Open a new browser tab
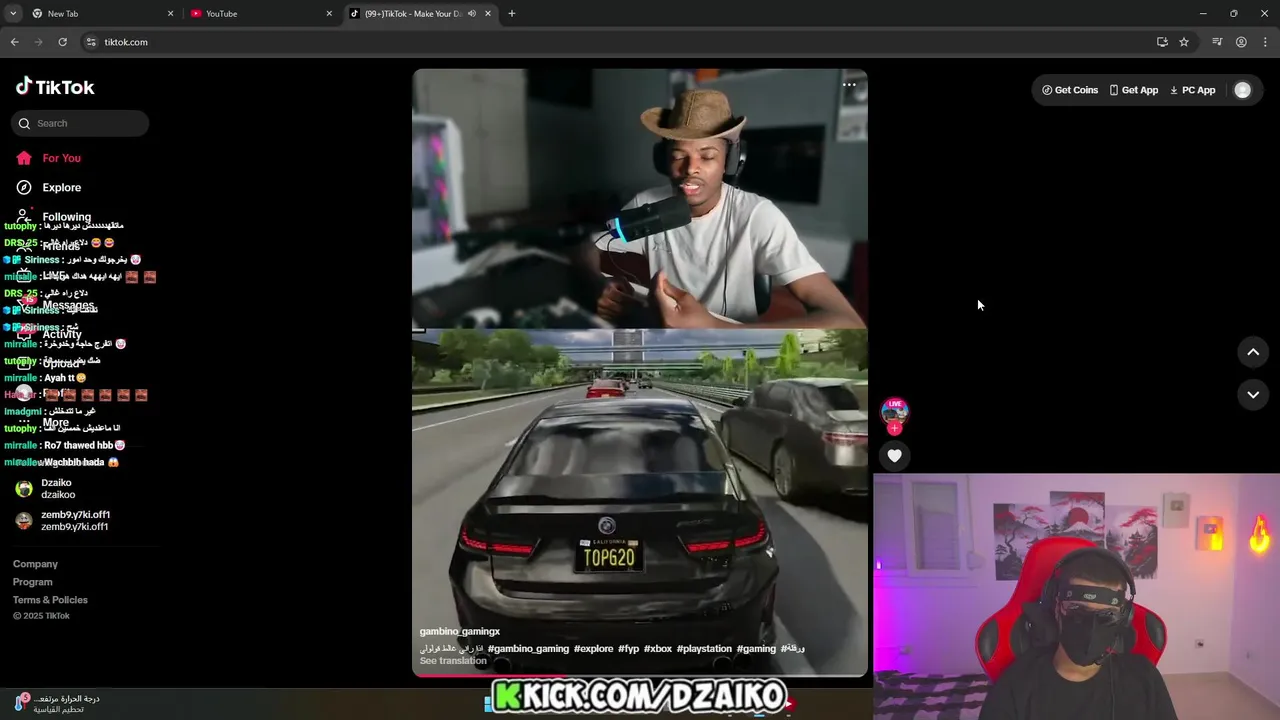The height and width of the screenshot is (720, 1280). pos(512,14)
